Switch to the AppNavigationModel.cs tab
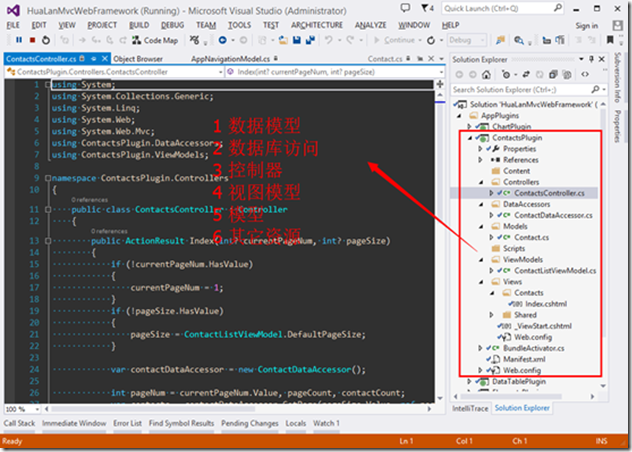Screen dimensions: 632x452 231,59
